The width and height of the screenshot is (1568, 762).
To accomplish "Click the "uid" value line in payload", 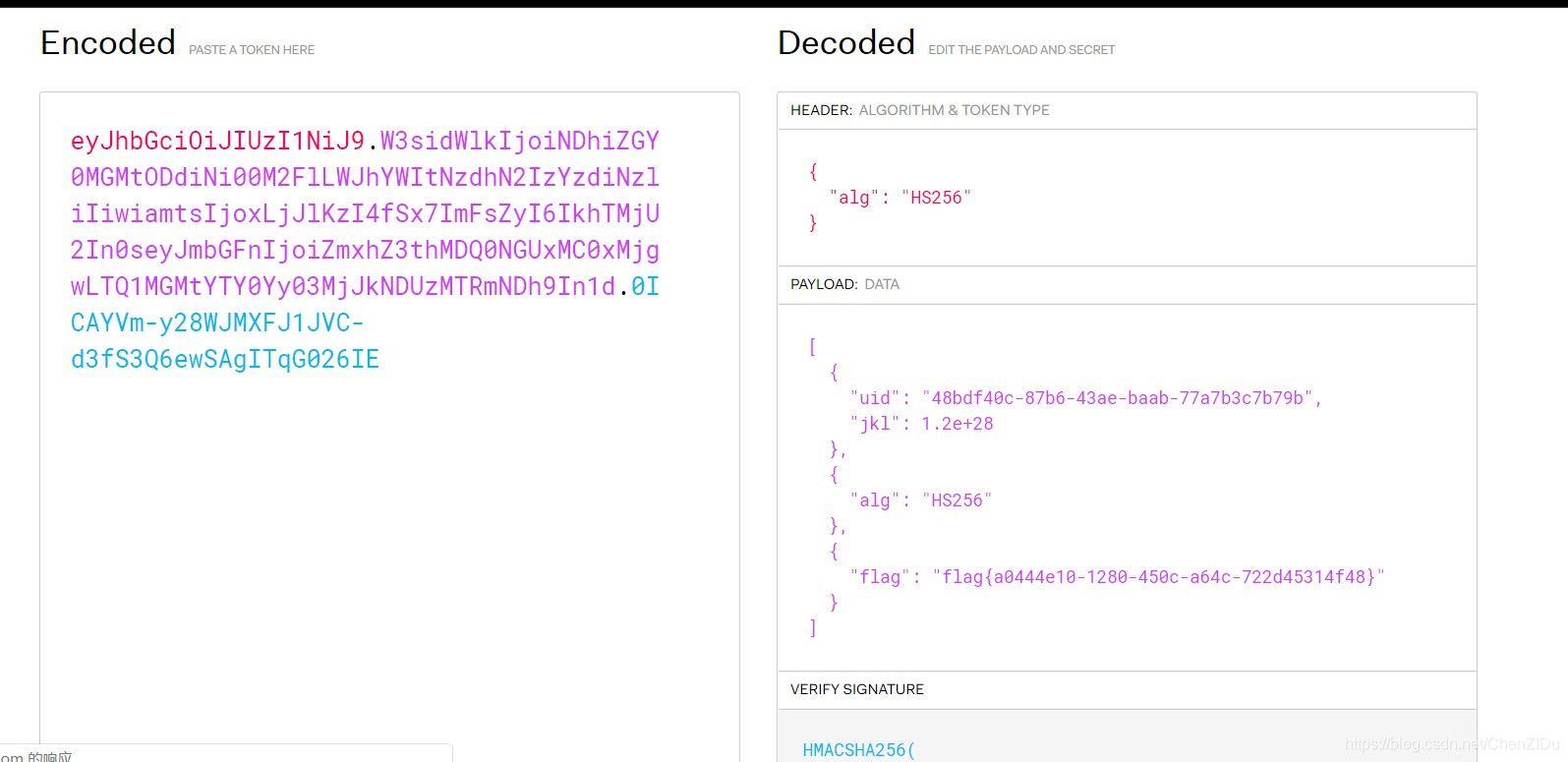I will pos(1086,398).
